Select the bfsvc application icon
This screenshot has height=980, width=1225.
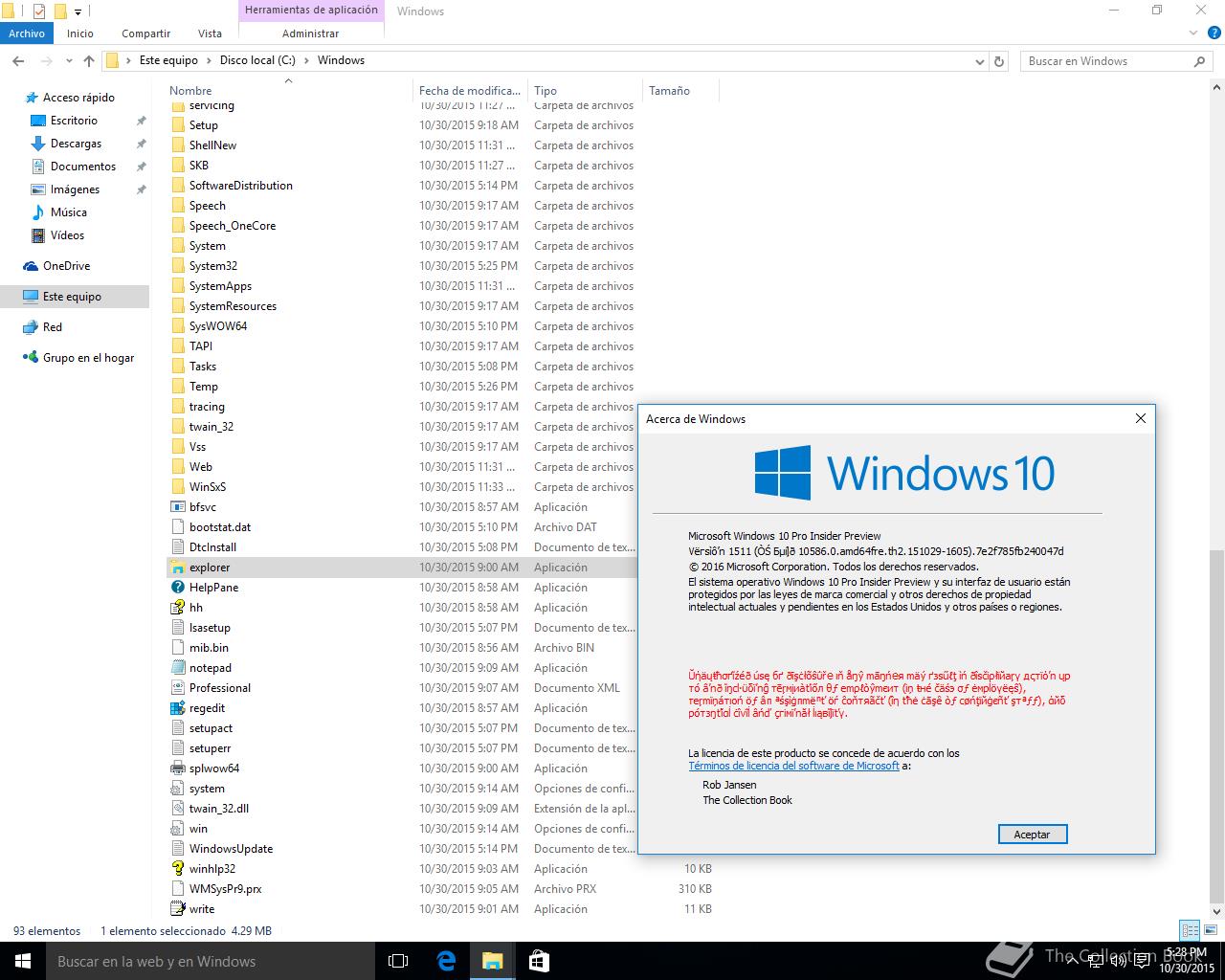pos(177,507)
